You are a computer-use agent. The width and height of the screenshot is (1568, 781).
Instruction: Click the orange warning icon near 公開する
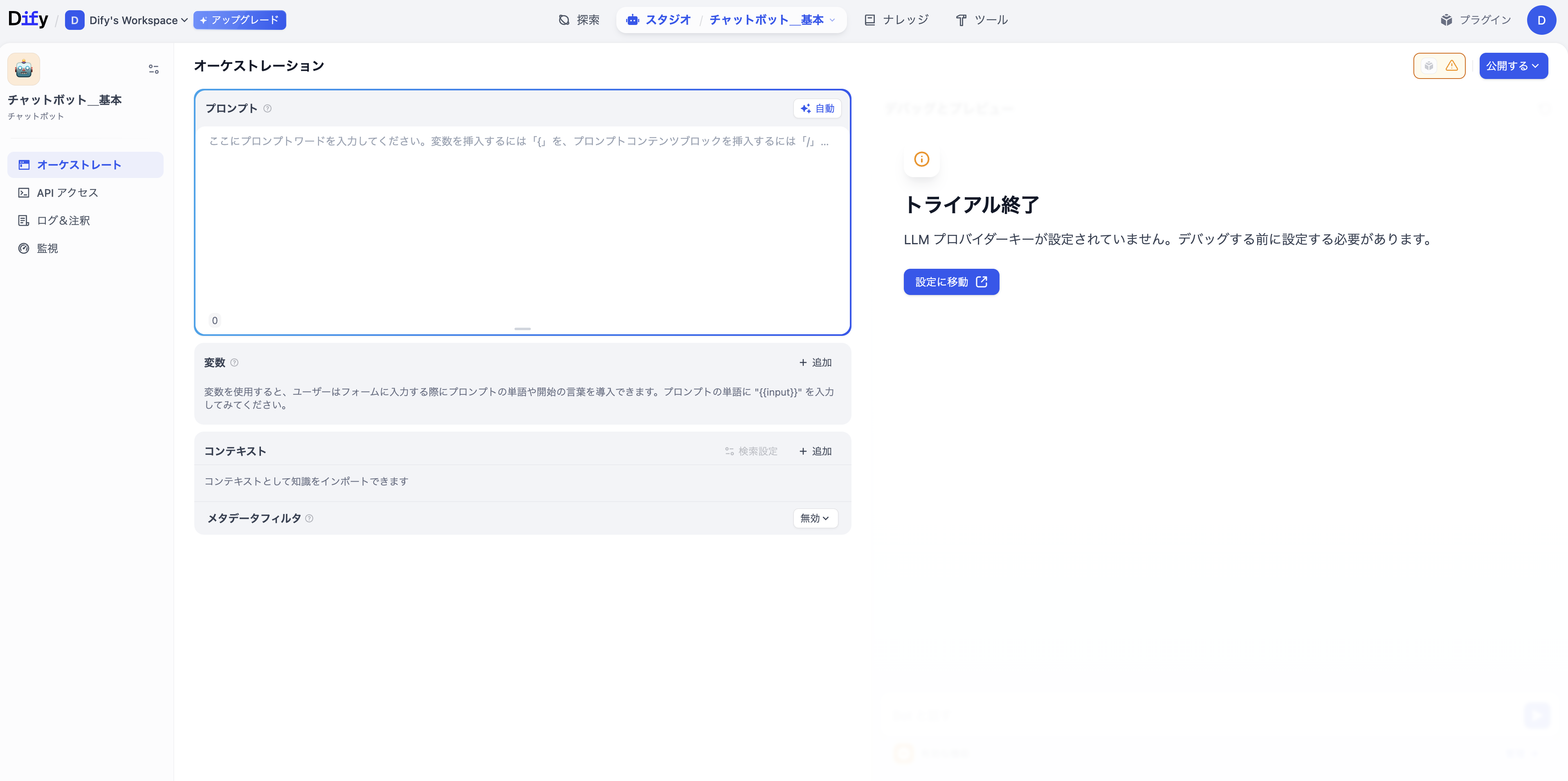1452,66
